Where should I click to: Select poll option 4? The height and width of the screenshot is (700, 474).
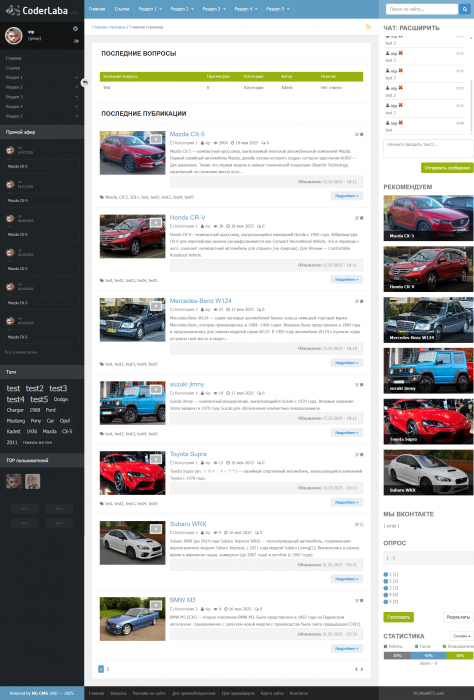click(386, 595)
